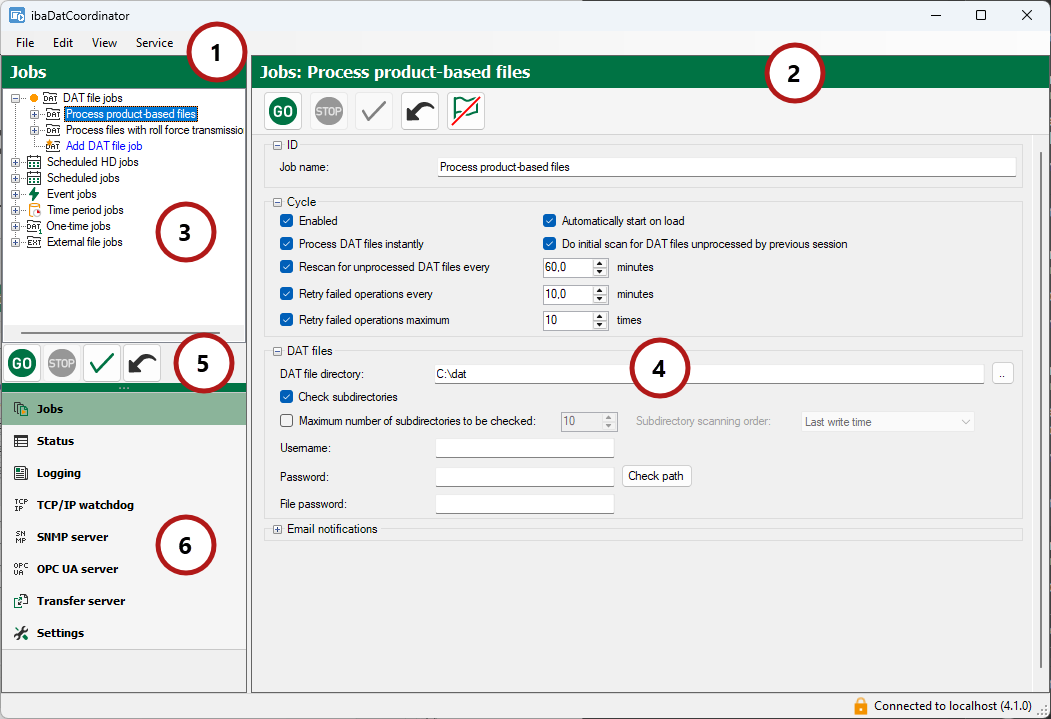Click the Username input field

pyautogui.click(x=525, y=448)
